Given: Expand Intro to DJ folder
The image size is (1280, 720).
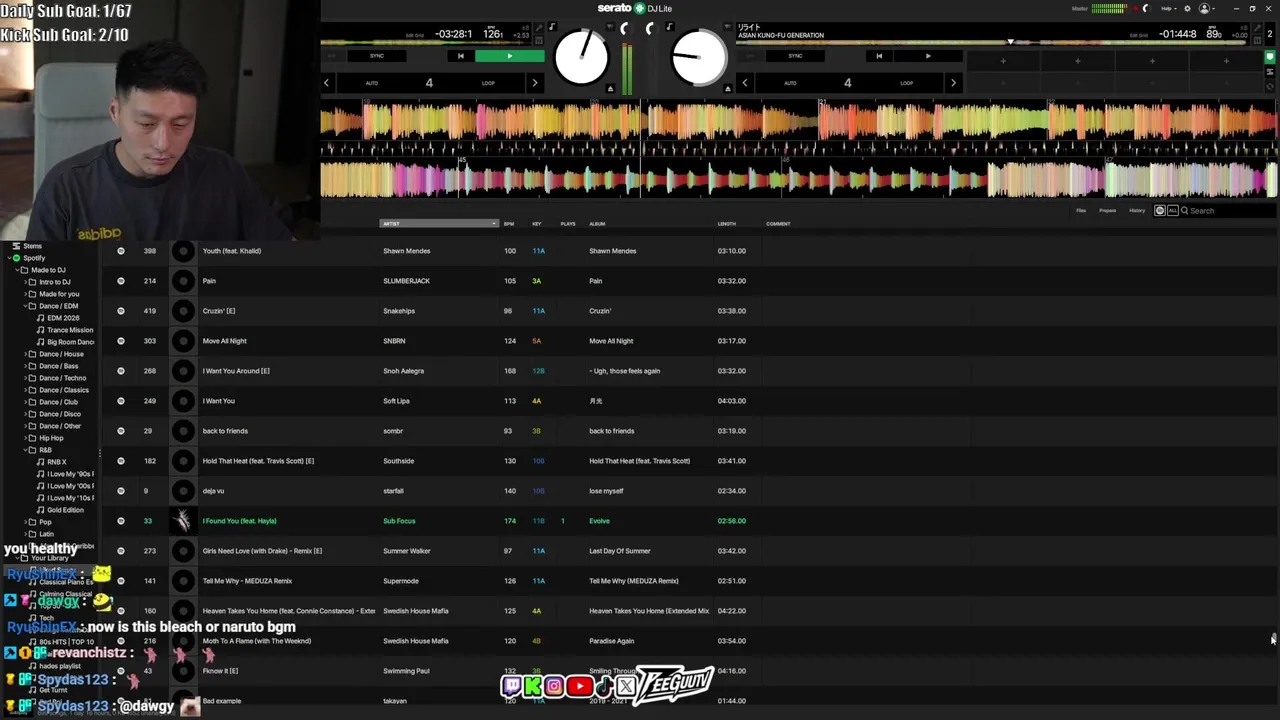Looking at the screenshot, I should (x=27, y=282).
